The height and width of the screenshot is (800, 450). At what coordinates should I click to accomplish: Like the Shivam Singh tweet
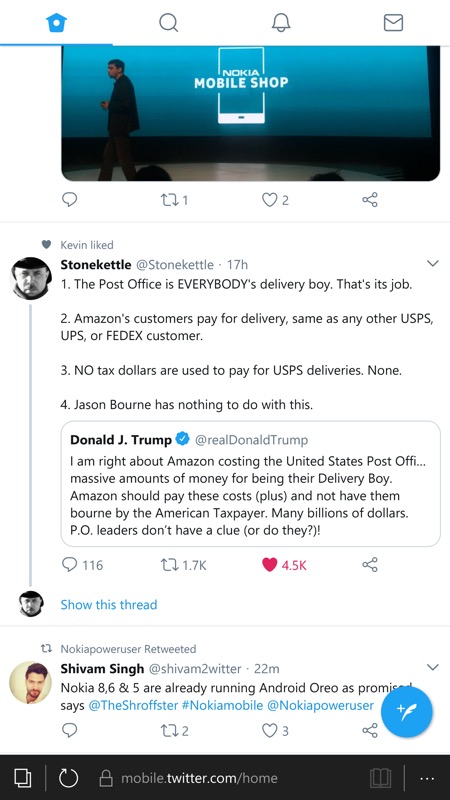point(276,731)
